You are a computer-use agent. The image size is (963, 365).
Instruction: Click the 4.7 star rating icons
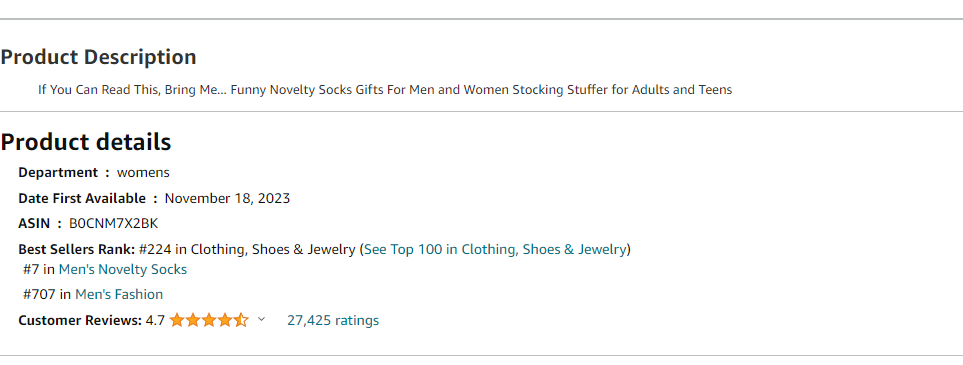pos(209,320)
